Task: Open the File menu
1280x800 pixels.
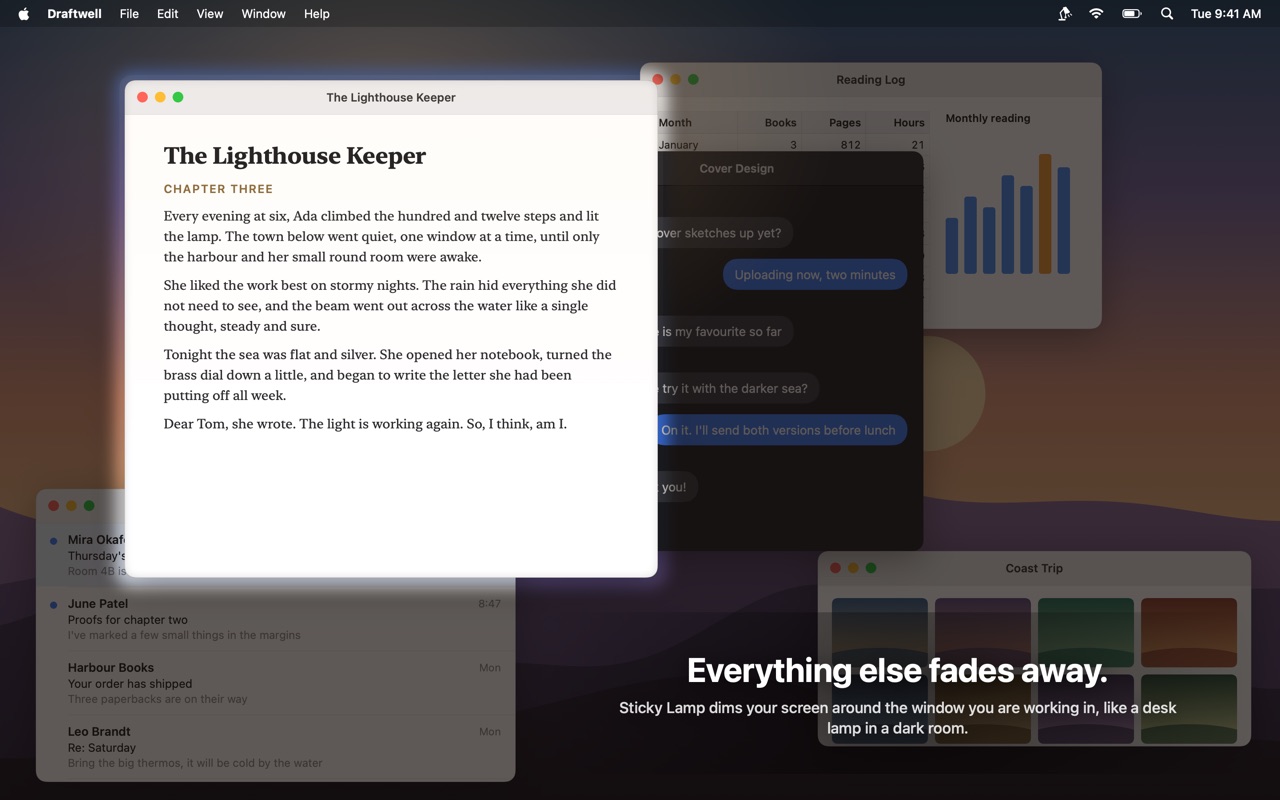Action: [129, 14]
